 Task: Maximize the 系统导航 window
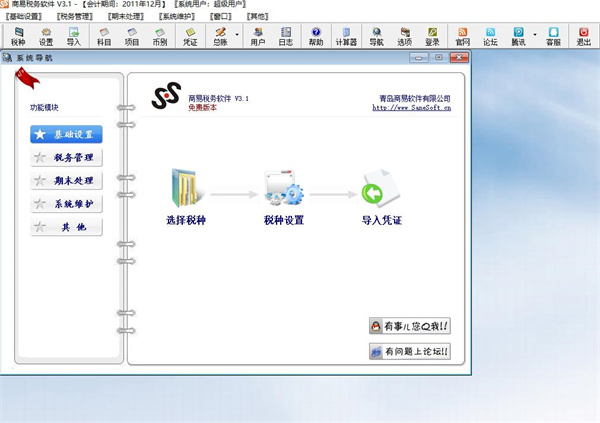439,58
